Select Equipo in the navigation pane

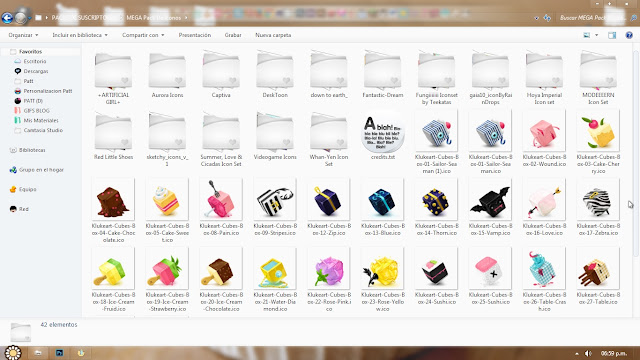(x=27, y=189)
